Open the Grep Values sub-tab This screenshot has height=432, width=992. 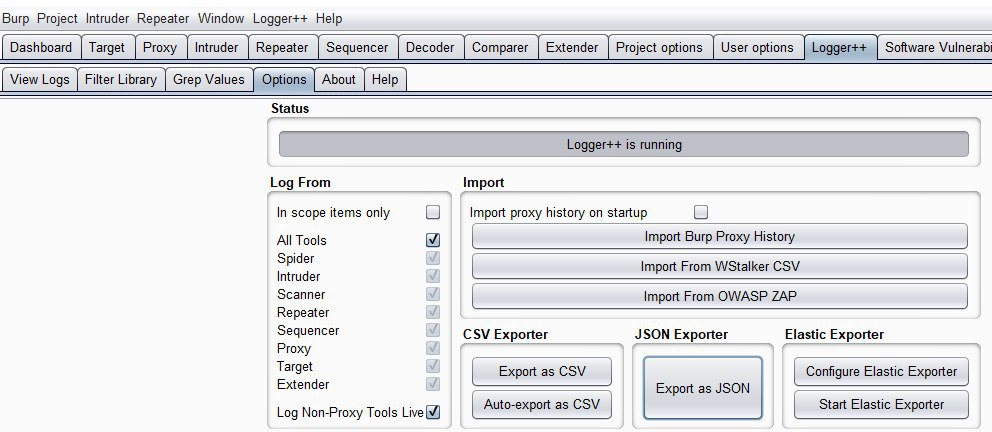[x=209, y=80]
